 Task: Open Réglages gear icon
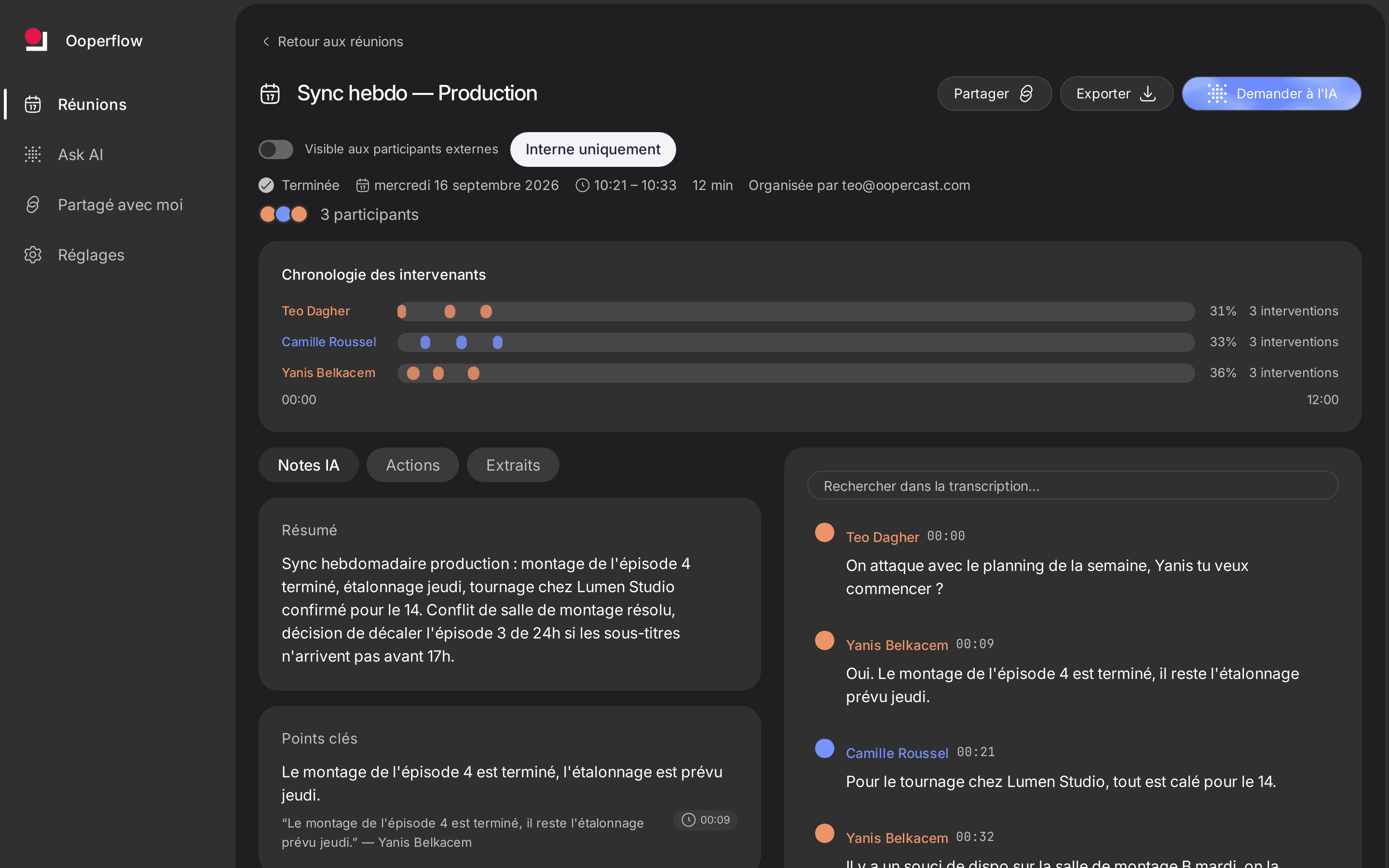point(33,255)
